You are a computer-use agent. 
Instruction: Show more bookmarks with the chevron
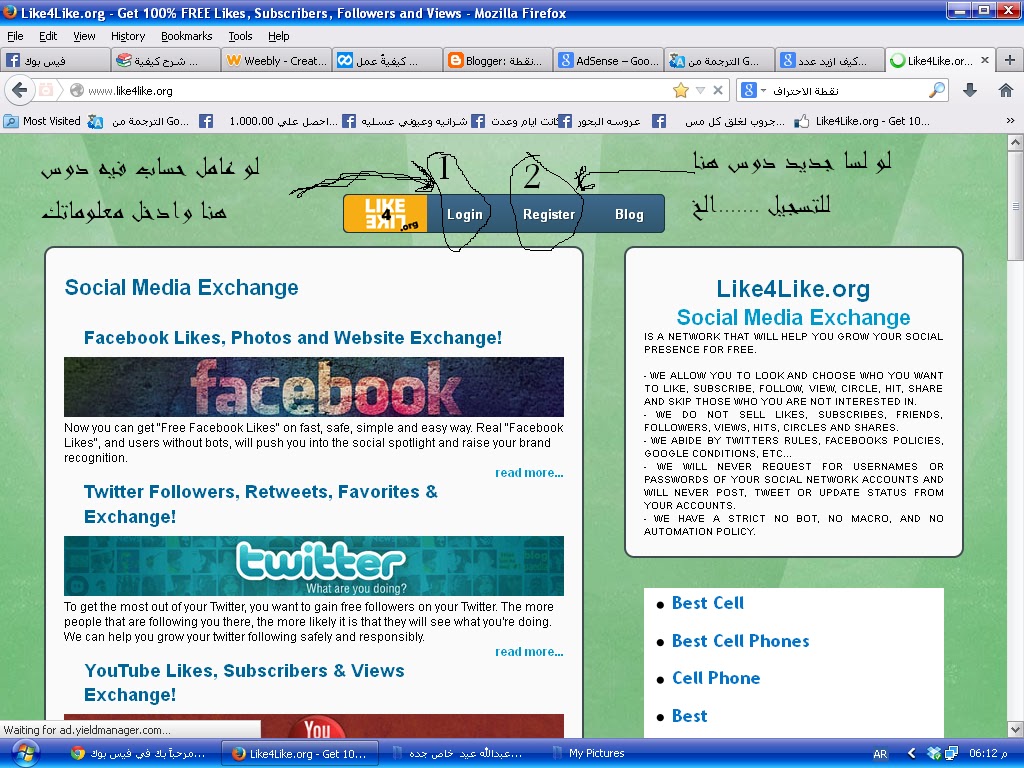pos(1010,121)
